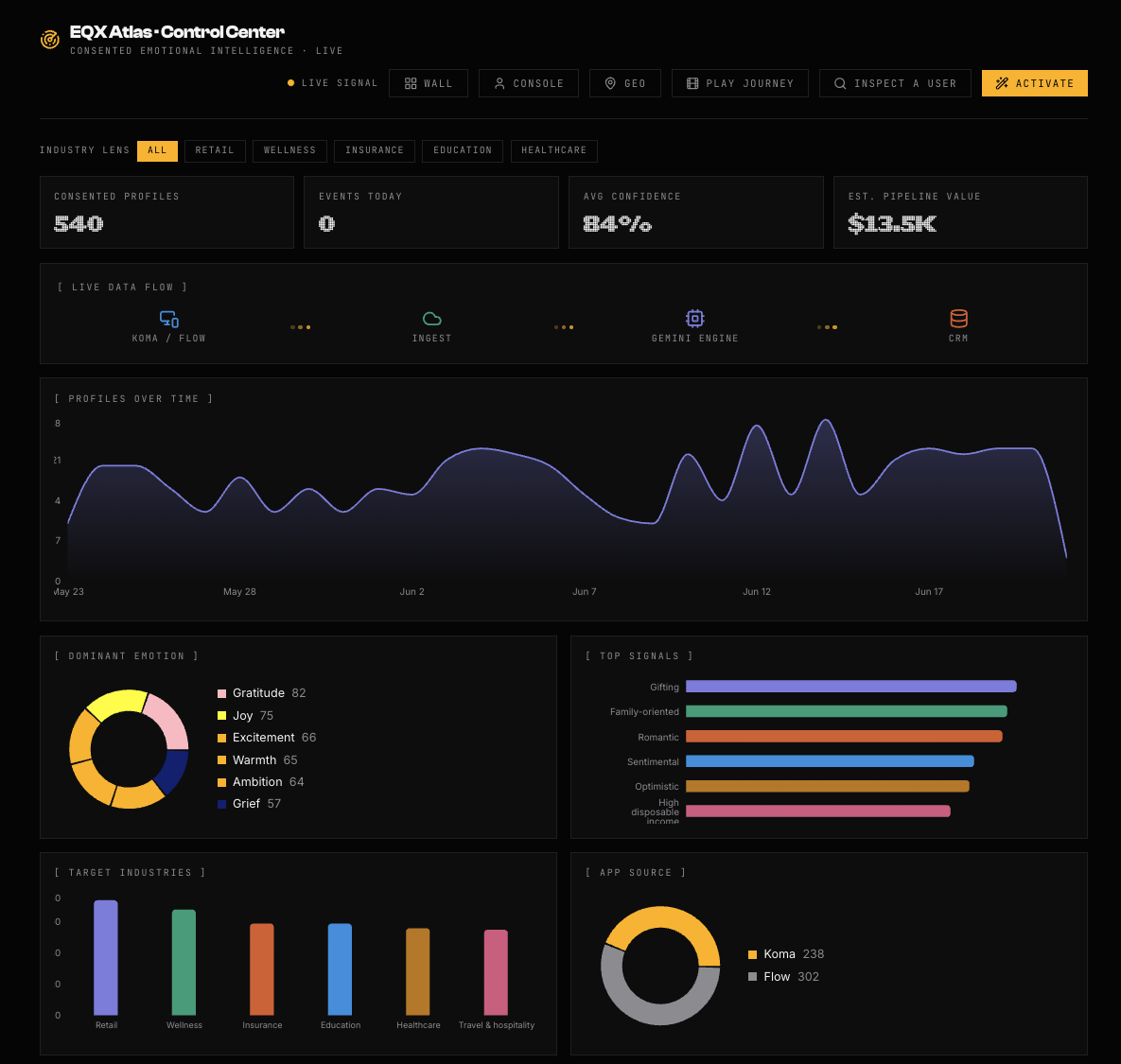Open the Console view

pos(528,83)
